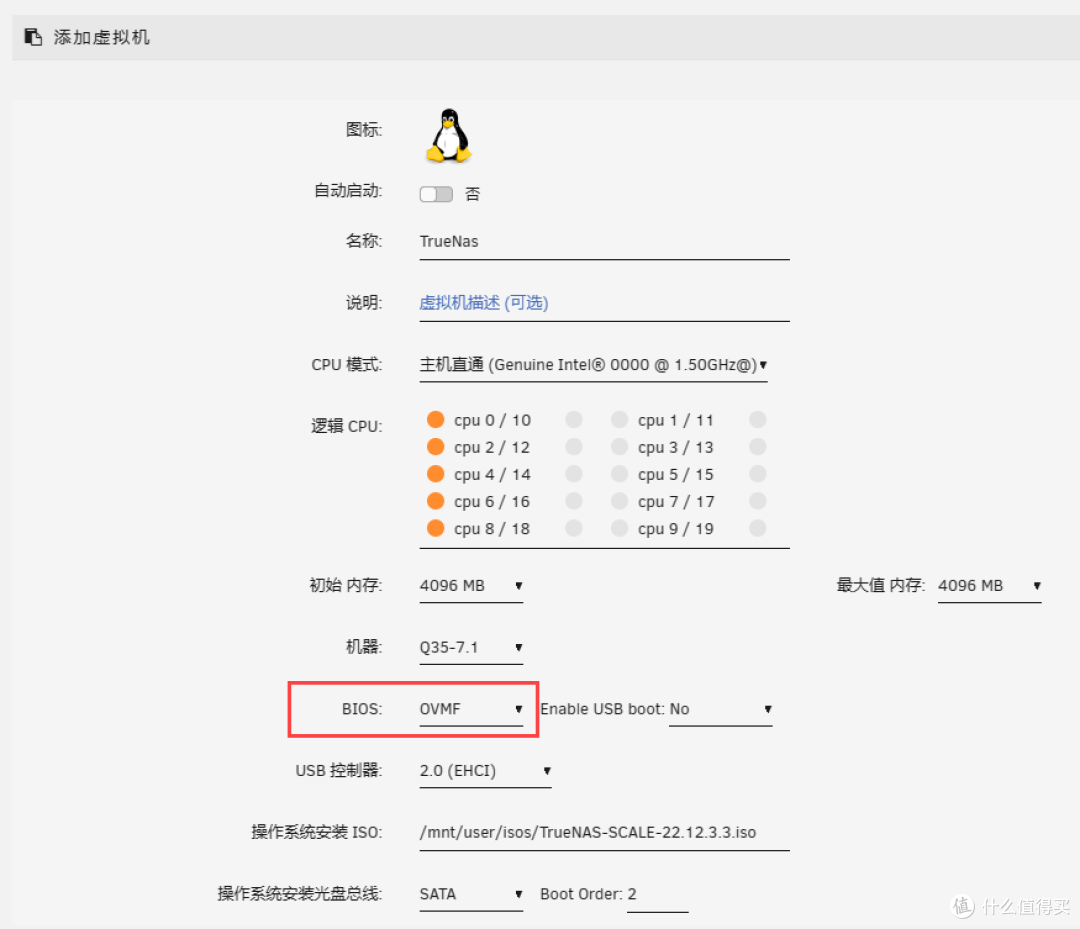The height and width of the screenshot is (929, 1080).
Task: Click the 'Boot Order:' label
Action: pos(582,895)
